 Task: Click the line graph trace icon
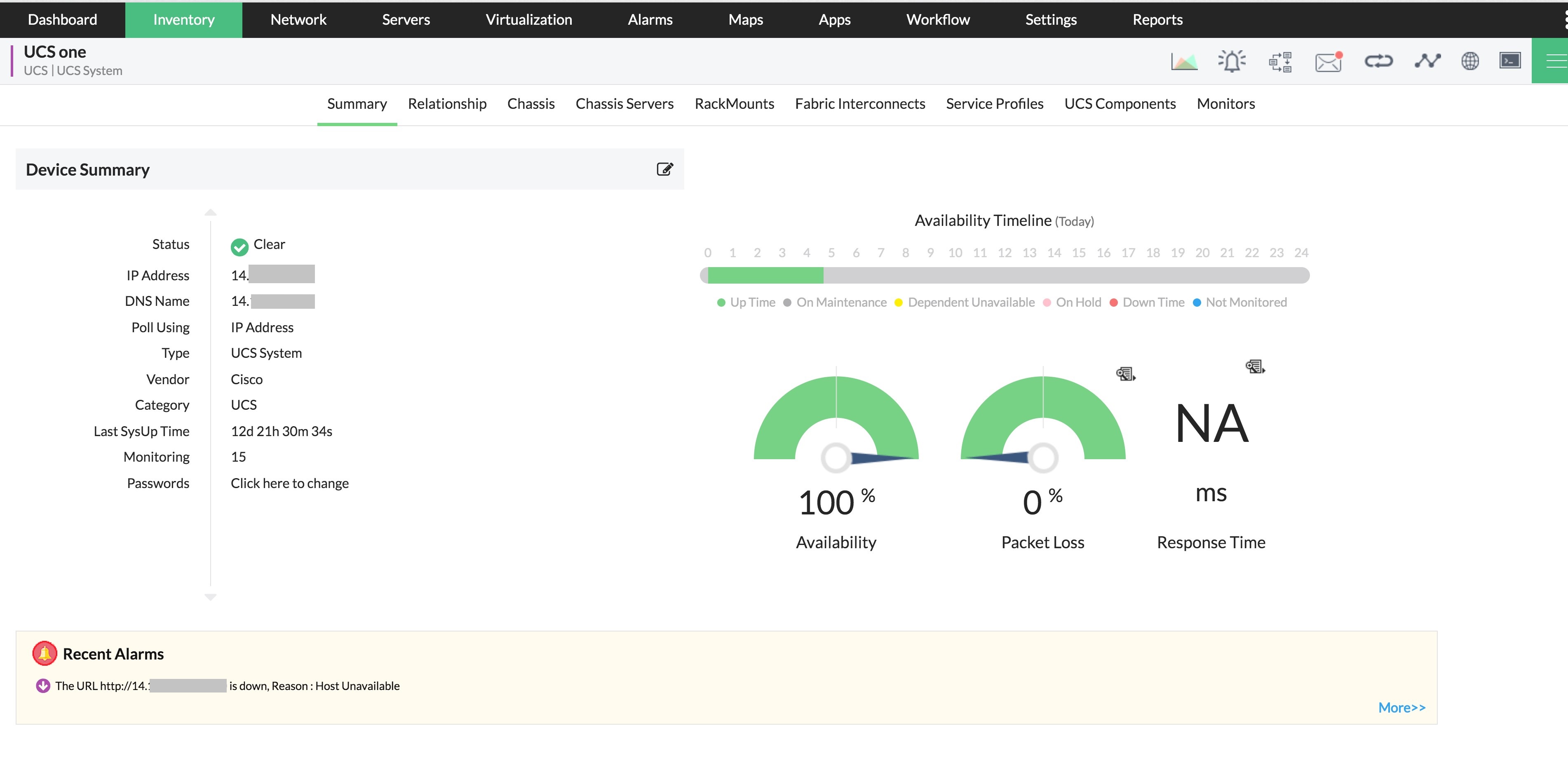(x=1427, y=61)
